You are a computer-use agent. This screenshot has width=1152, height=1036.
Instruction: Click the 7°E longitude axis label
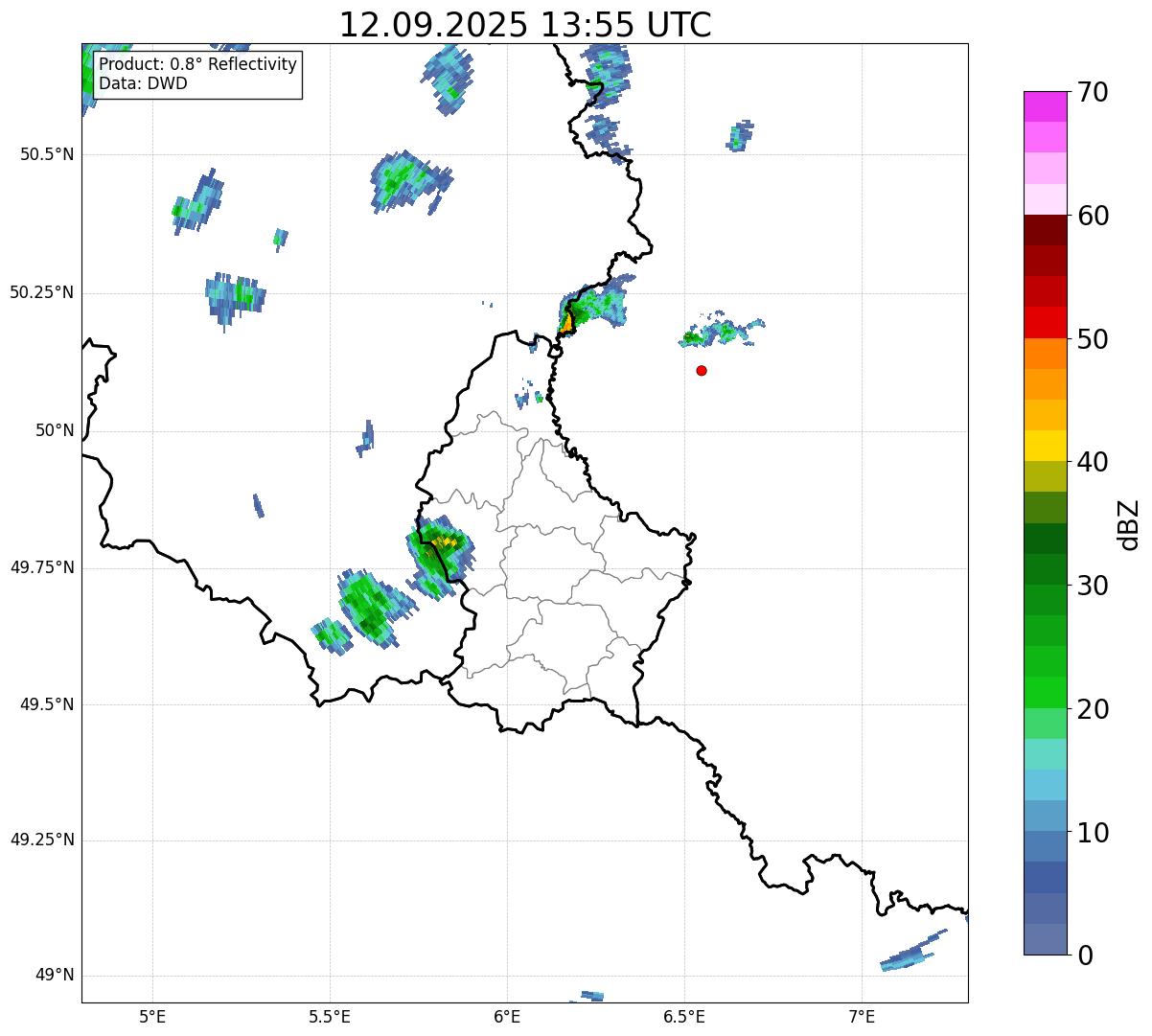[862, 1016]
